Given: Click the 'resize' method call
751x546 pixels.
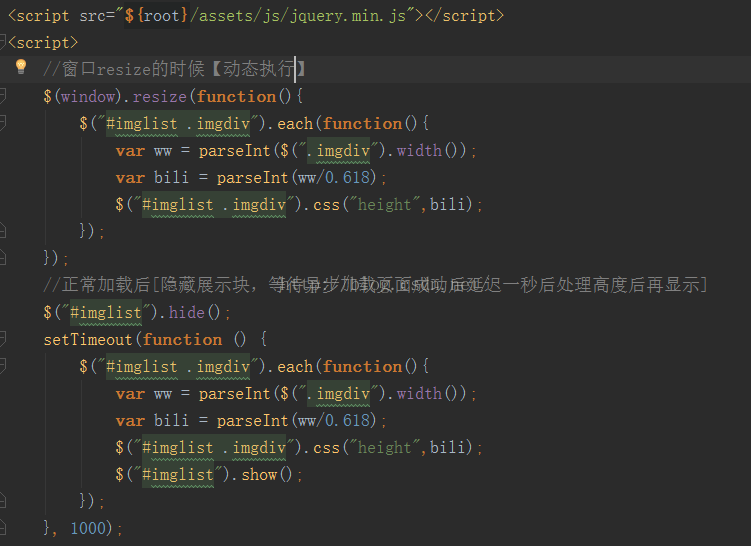Looking at the screenshot, I should 159,96.
